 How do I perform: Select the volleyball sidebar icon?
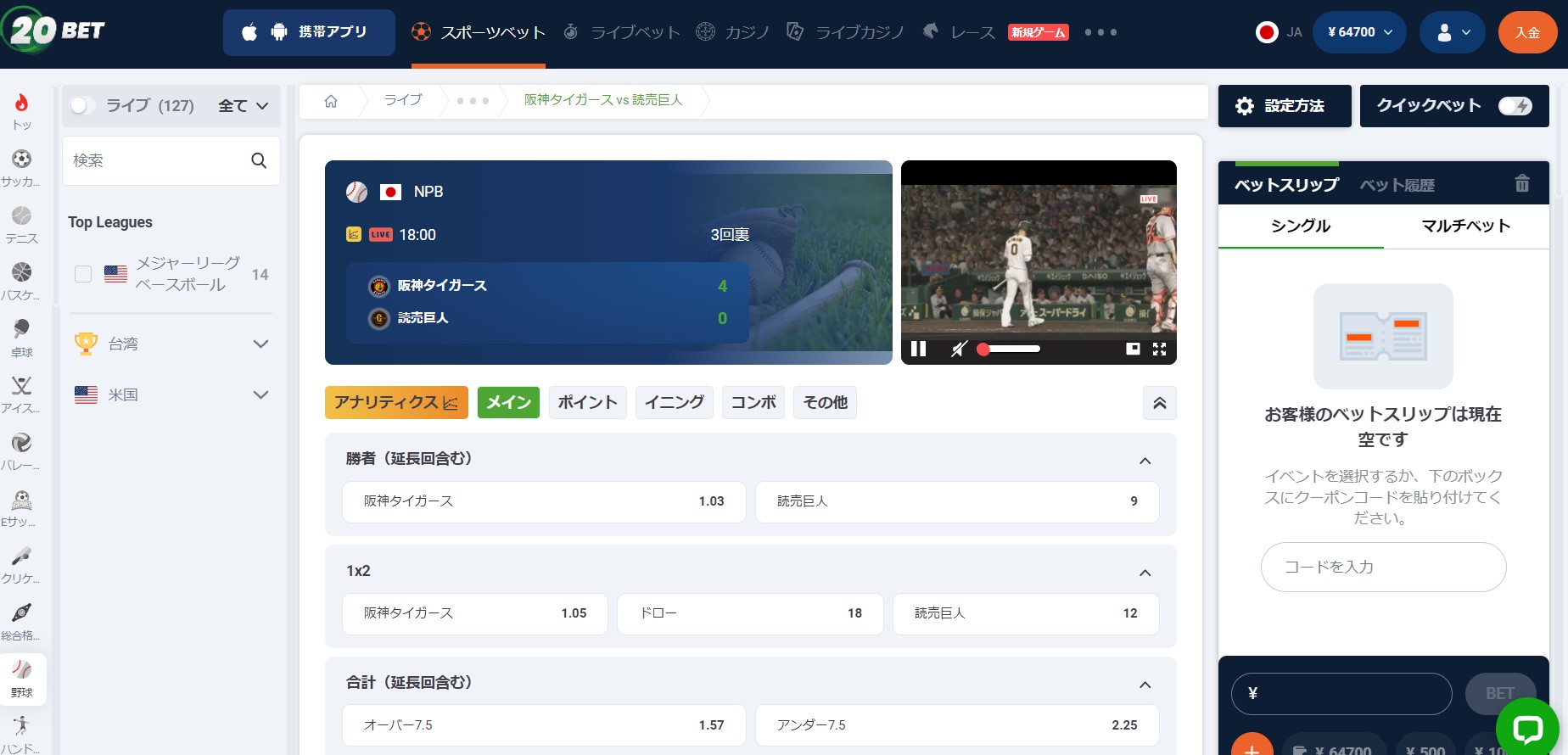[x=22, y=442]
